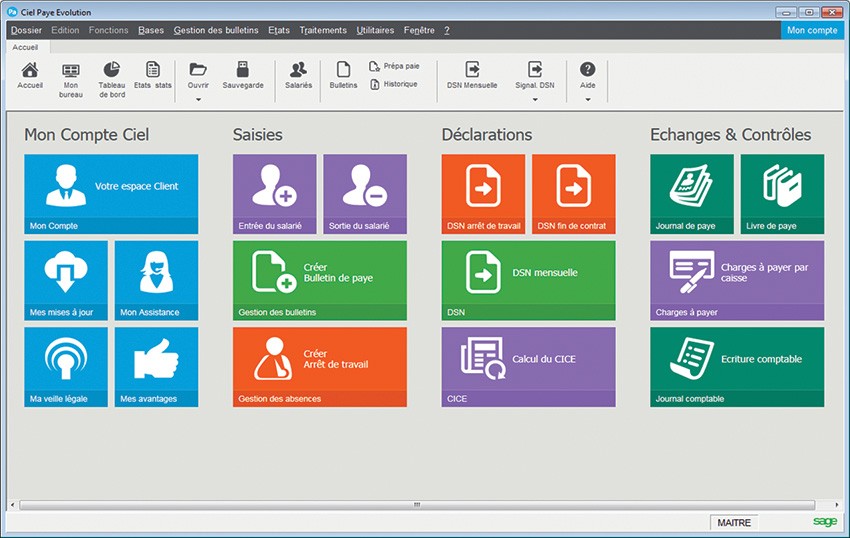Expand the Ouvrir dropdown arrow
This screenshot has height=538, width=850.
pos(198,99)
